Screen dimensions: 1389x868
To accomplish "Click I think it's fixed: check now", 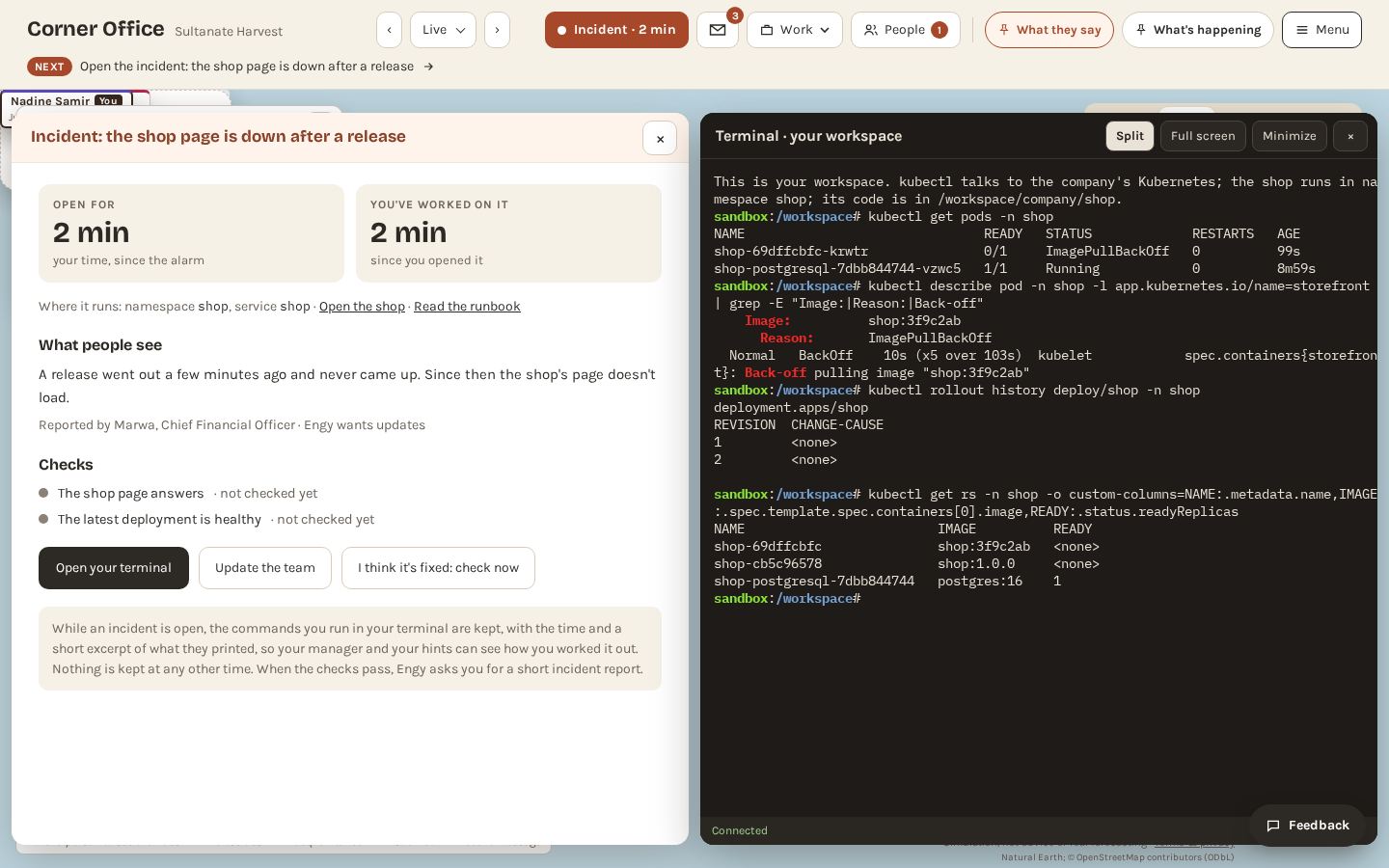I will tap(438, 568).
